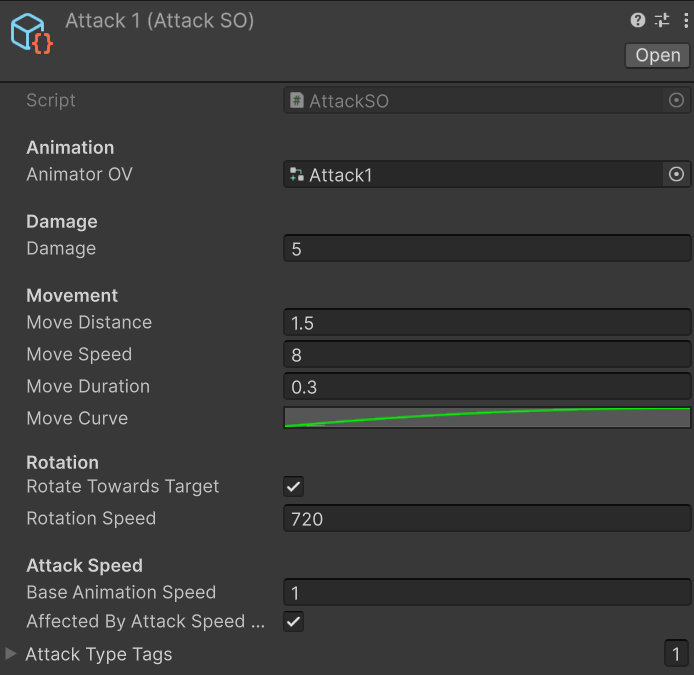Click the Move Speed label
This screenshot has height=675, width=694.
point(79,354)
